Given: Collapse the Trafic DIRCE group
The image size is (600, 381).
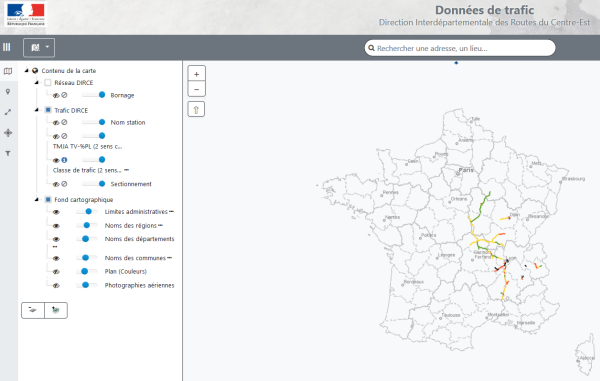Looking at the screenshot, I should [x=37, y=110].
